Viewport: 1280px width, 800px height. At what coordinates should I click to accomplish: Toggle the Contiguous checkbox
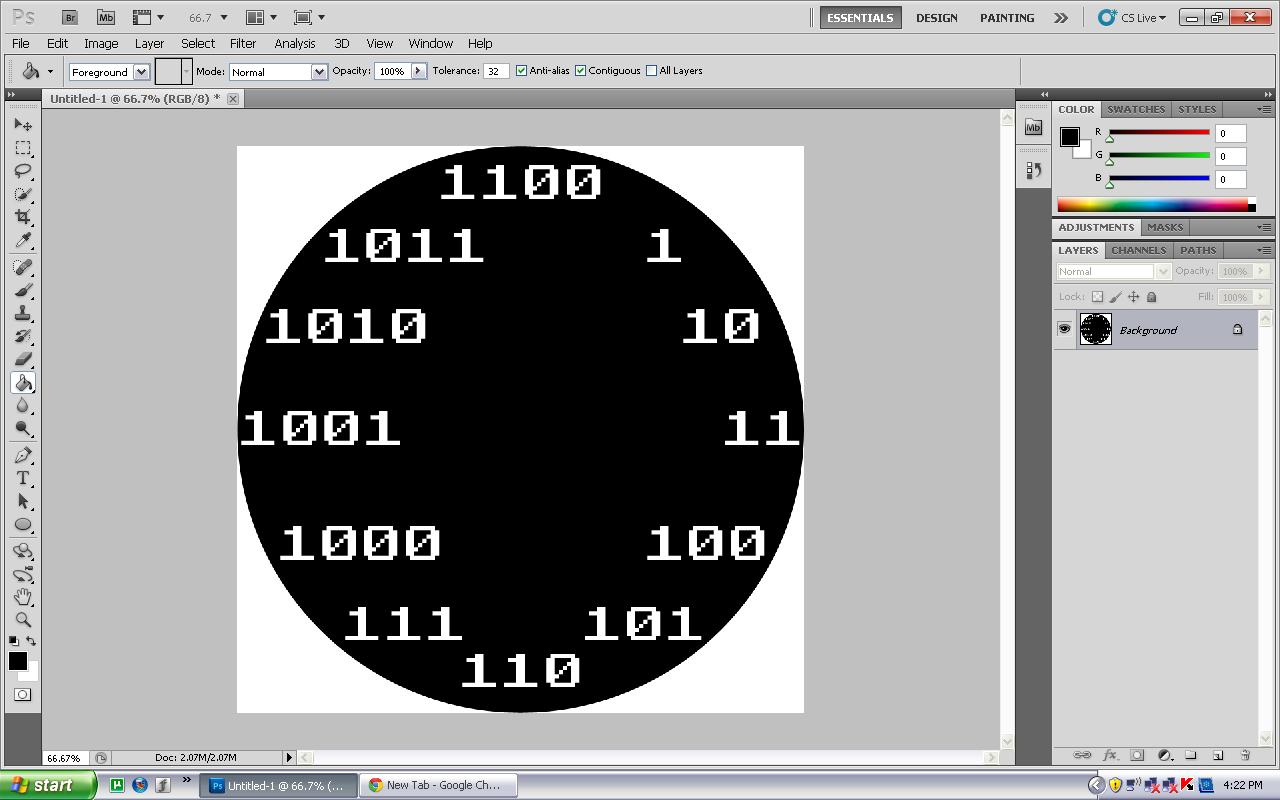(x=580, y=71)
